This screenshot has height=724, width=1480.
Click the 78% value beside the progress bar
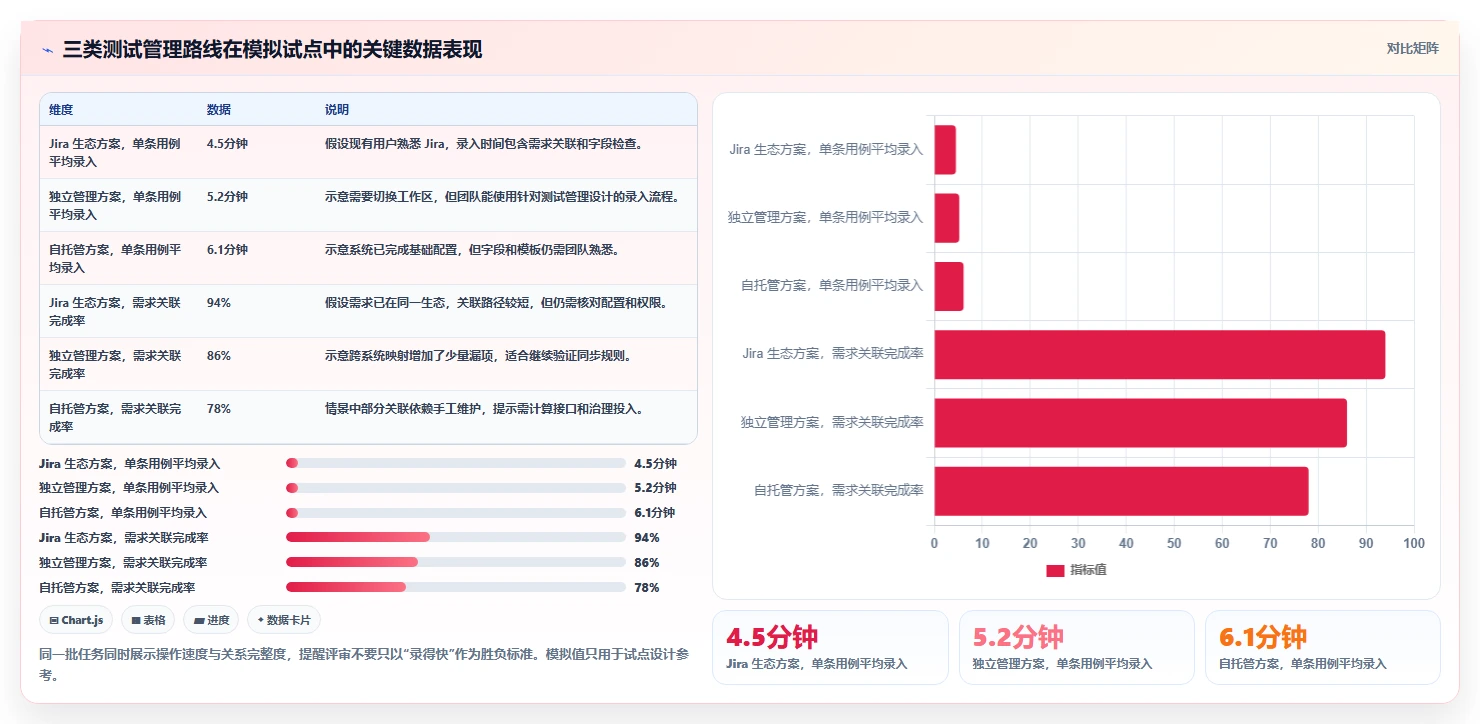coord(647,587)
